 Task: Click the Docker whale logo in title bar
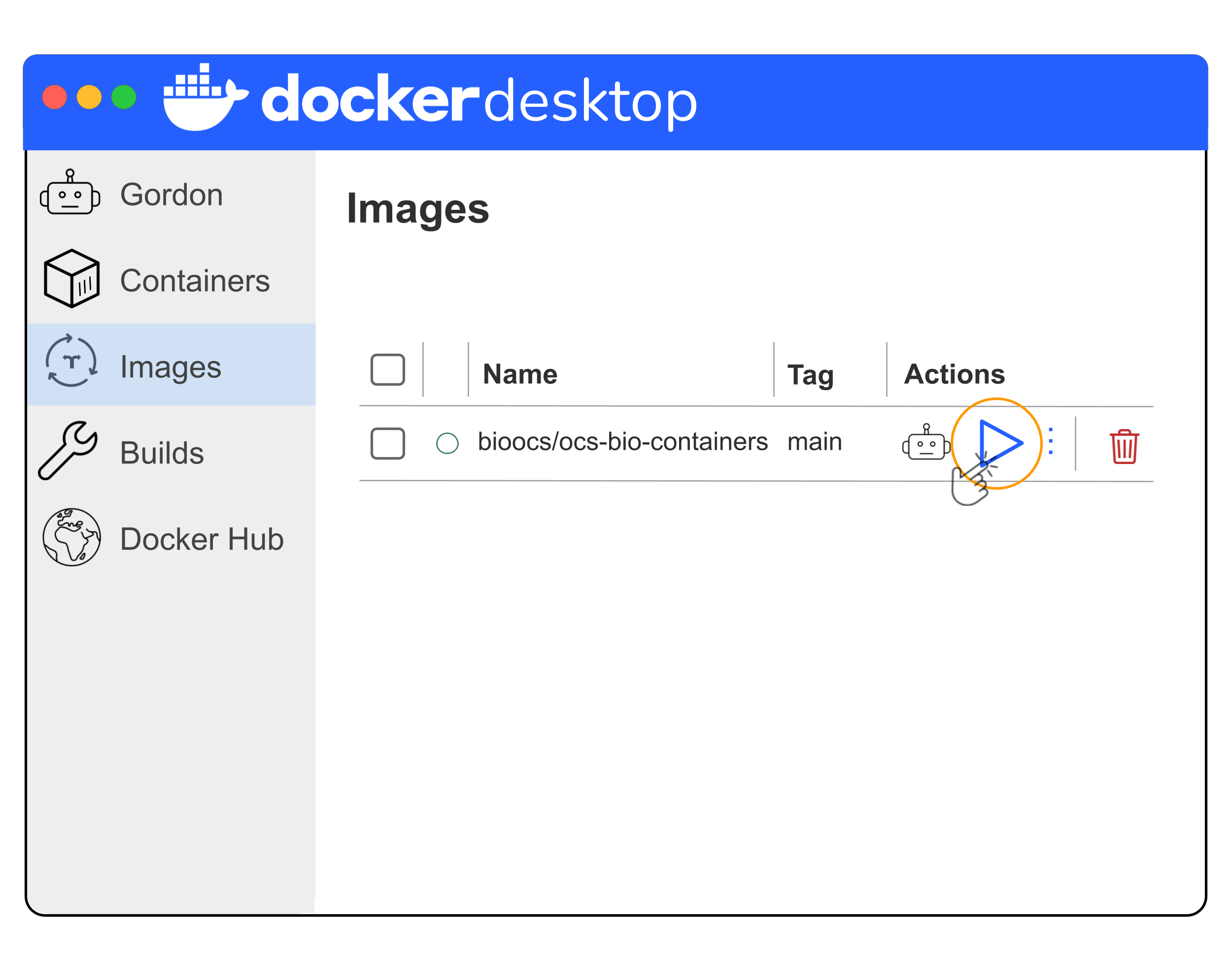[x=206, y=97]
